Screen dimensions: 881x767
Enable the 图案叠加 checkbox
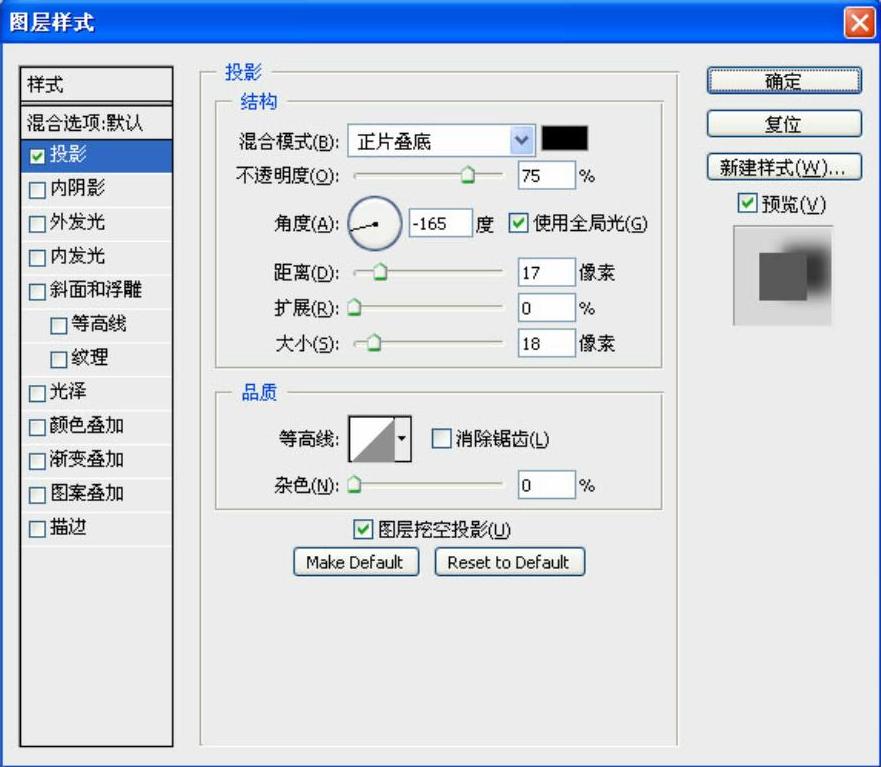pos(37,495)
